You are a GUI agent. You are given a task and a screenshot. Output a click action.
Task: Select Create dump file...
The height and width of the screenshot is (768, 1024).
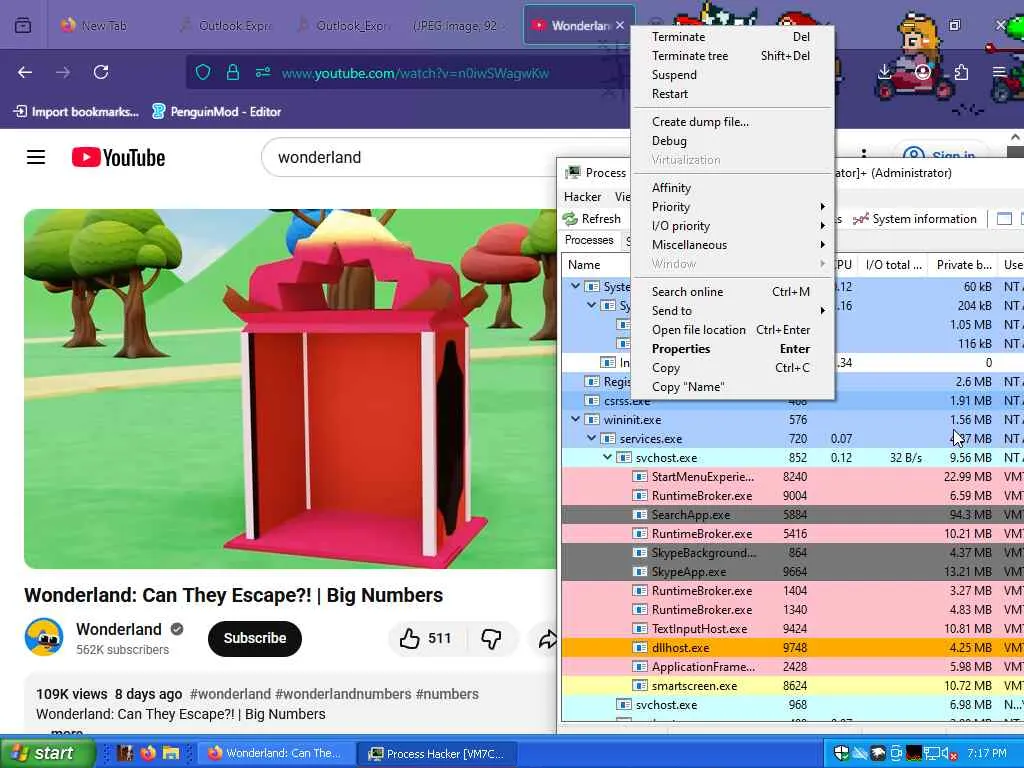[733, 121]
